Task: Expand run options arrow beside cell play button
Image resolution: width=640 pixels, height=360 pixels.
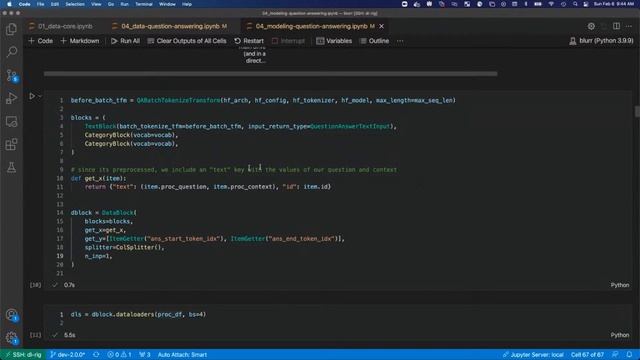Action: [x=40, y=96]
